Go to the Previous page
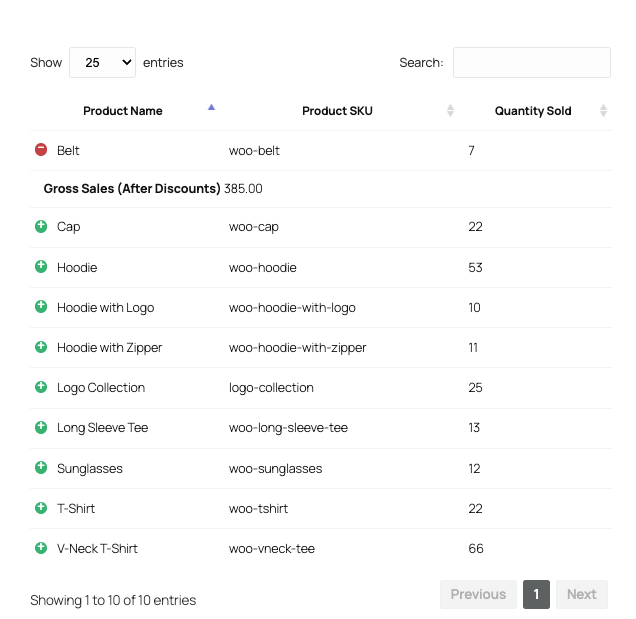636x619 pixels. tap(478, 594)
